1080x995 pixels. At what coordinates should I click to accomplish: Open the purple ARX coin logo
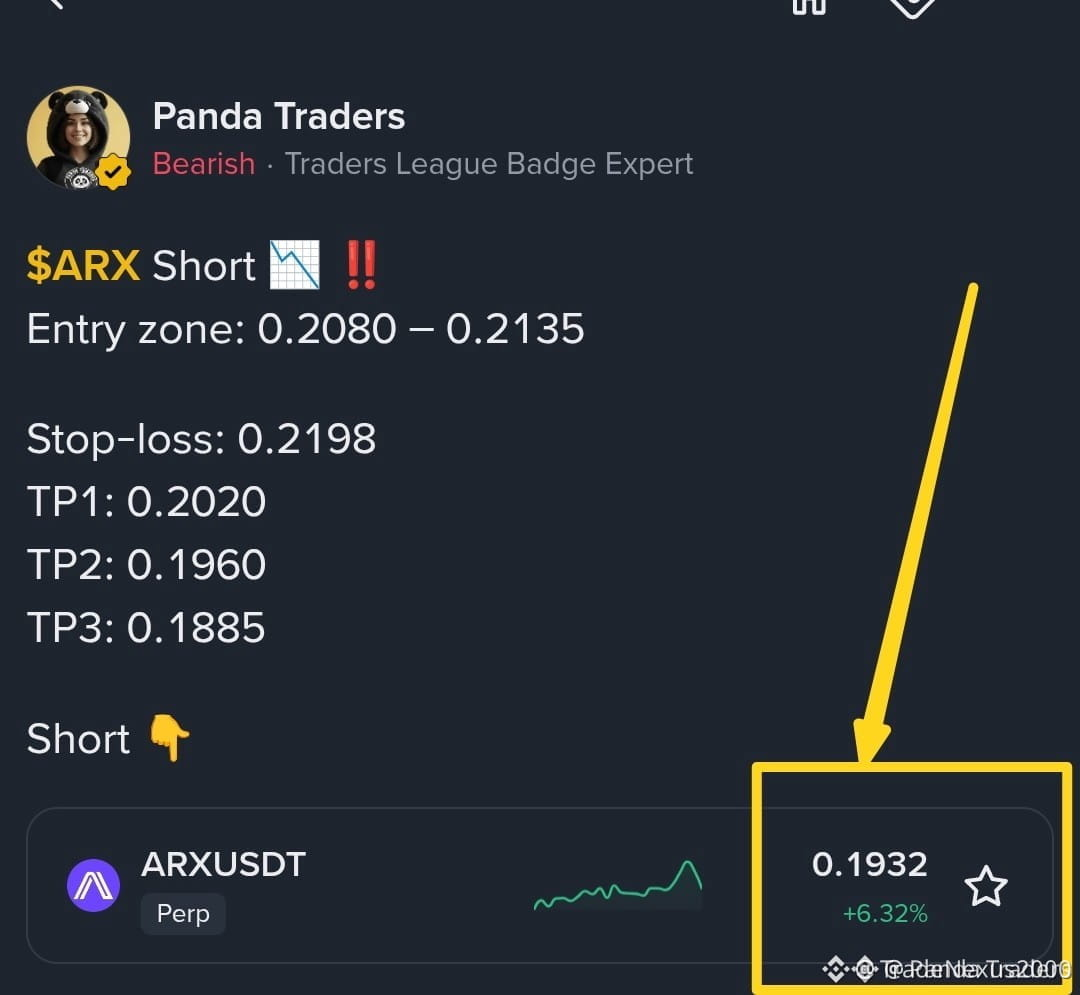coord(93,885)
